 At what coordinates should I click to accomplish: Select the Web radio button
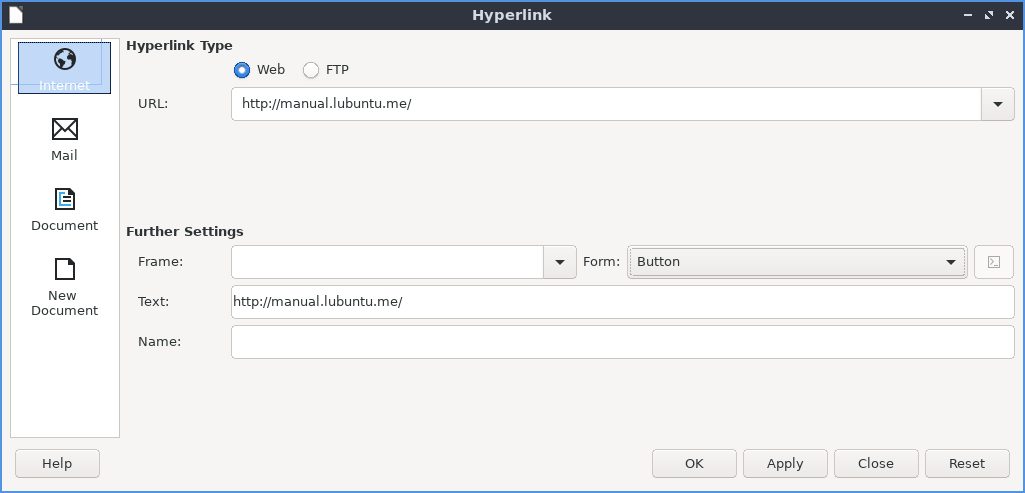coord(242,70)
